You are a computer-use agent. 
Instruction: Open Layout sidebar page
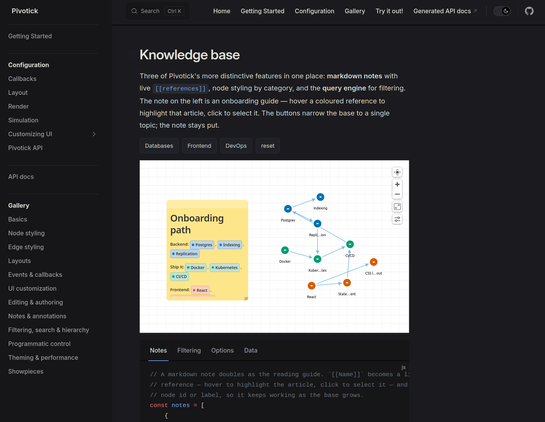[x=18, y=93]
